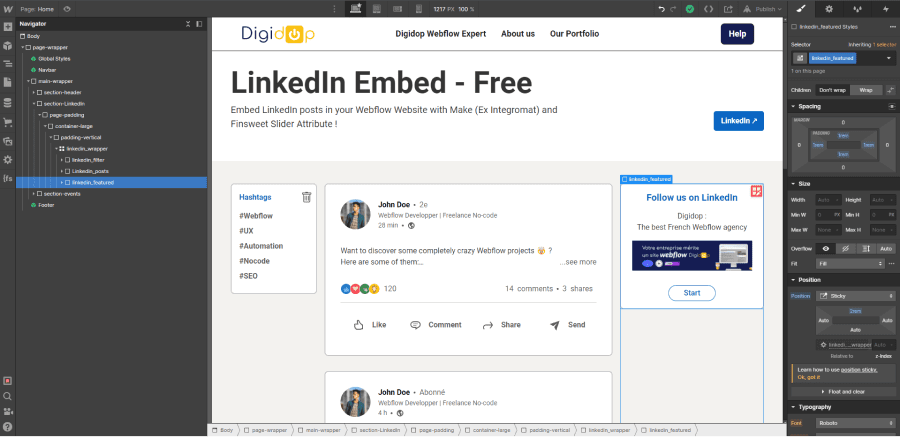
Task: Select the desktop breakpoint icon
Action: click(x=356, y=9)
